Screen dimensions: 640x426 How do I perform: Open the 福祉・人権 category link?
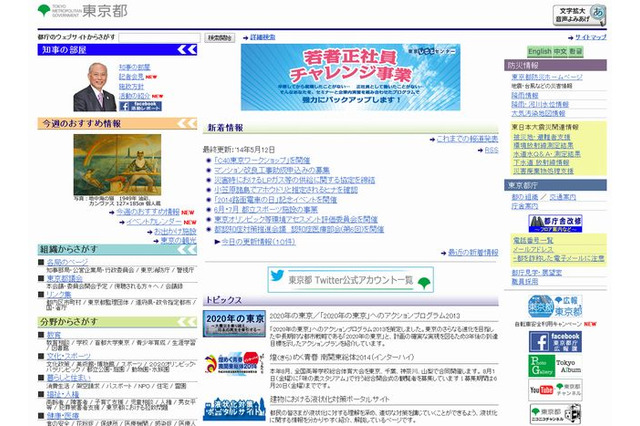coord(63,394)
